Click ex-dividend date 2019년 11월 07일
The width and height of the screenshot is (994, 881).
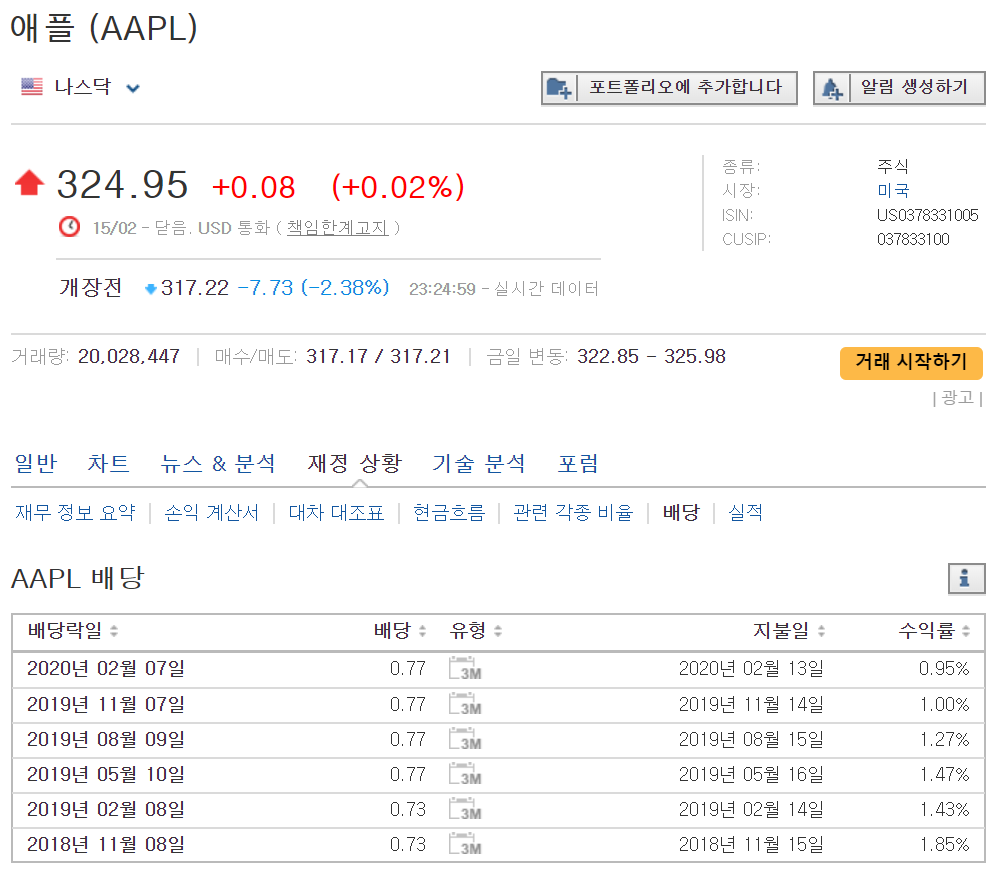tap(106, 704)
